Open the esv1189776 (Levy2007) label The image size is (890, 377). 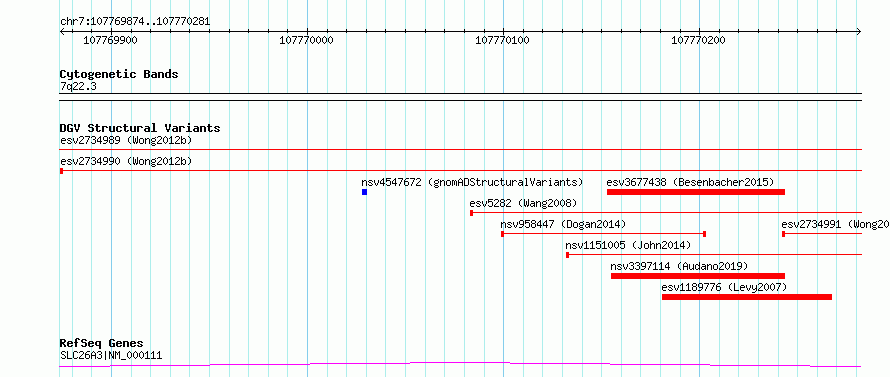724,287
